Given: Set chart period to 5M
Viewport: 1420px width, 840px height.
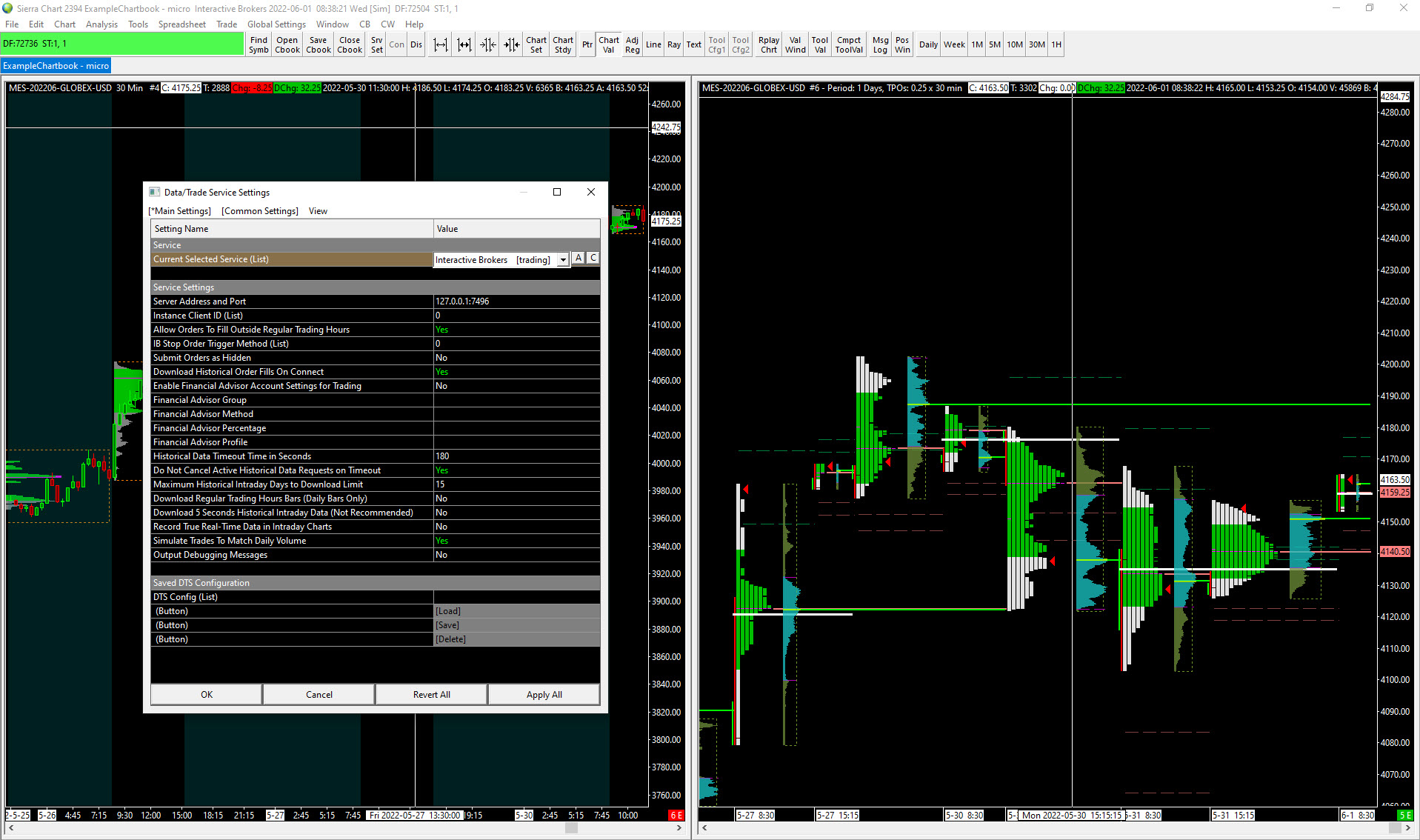Looking at the screenshot, I should (995, 45).
